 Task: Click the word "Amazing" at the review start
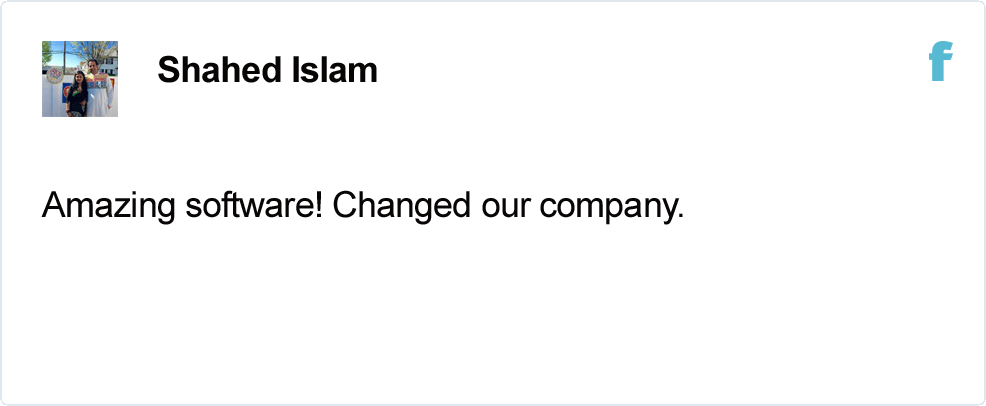tap(108, 207)
